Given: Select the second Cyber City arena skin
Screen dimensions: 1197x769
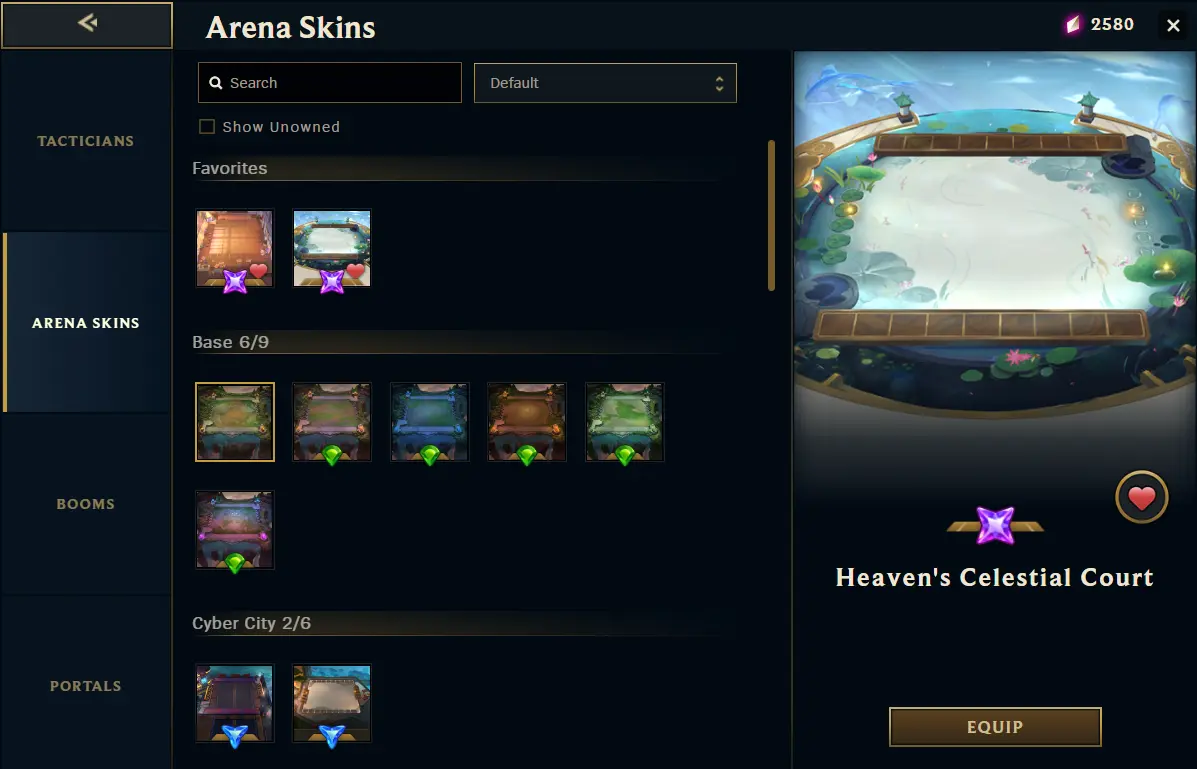Looking at the screenshot, I should [x=332, y=703].
